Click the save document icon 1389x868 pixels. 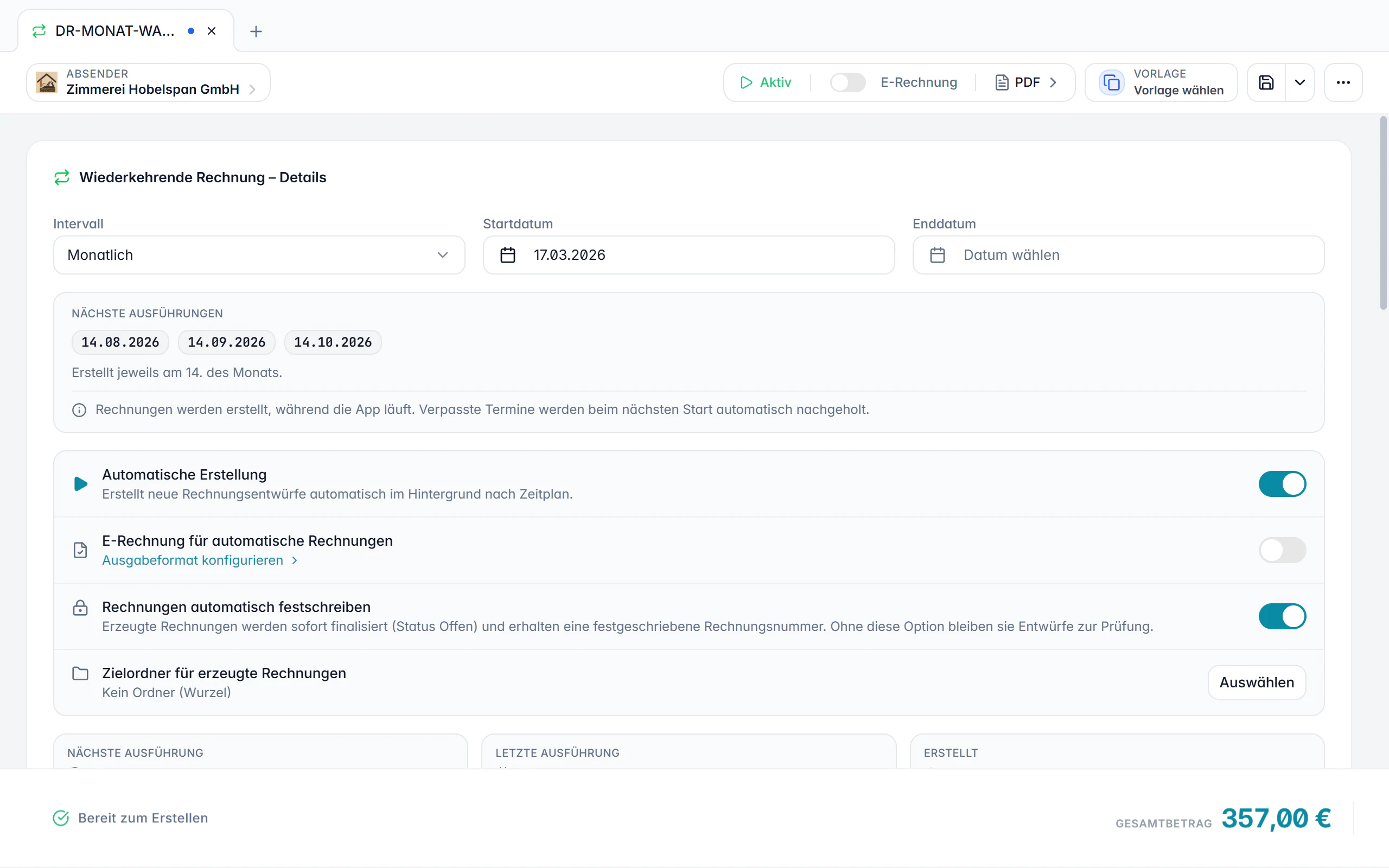coord(1266,82)
